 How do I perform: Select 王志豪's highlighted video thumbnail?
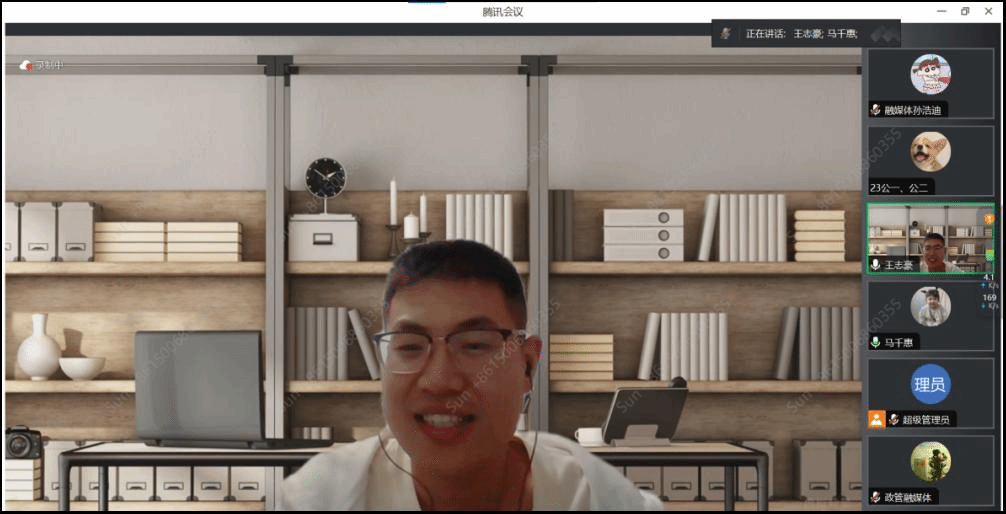[x=929, y=238]
